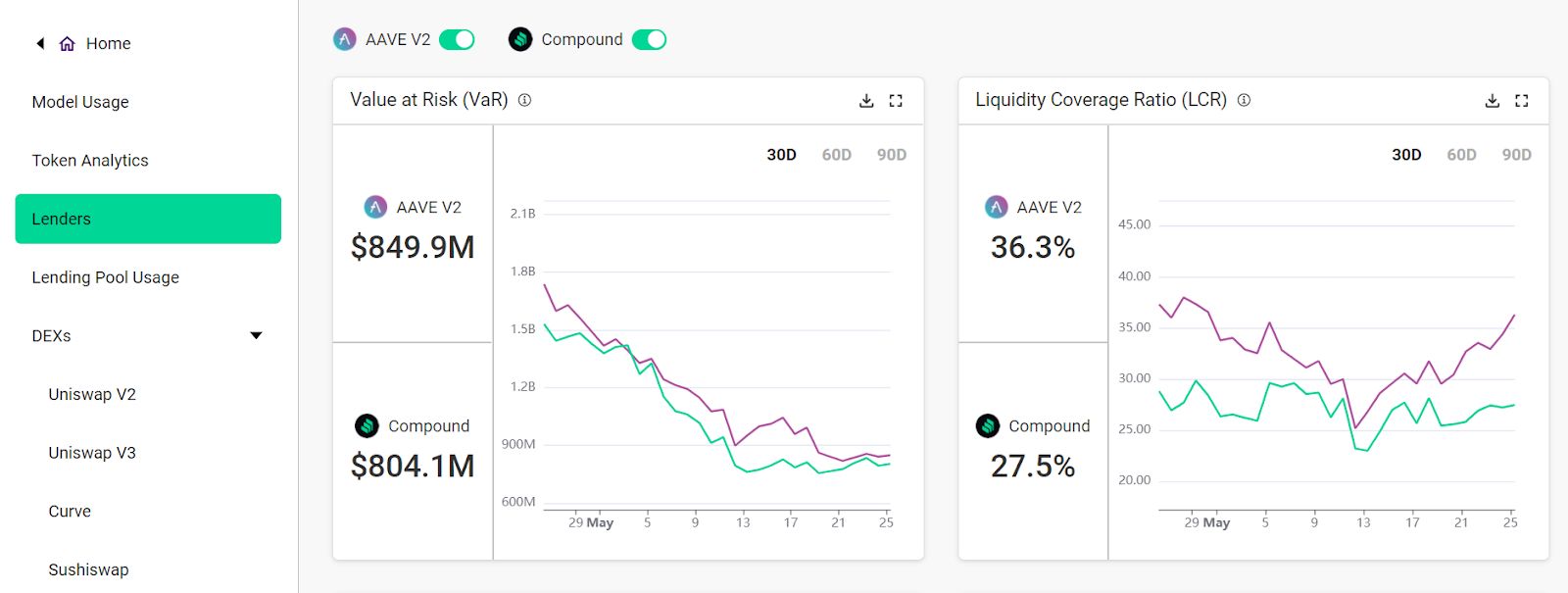Viewport: 1568px width, 593px height.
Task: Click the Home house icon
Action: pos(68,43)
